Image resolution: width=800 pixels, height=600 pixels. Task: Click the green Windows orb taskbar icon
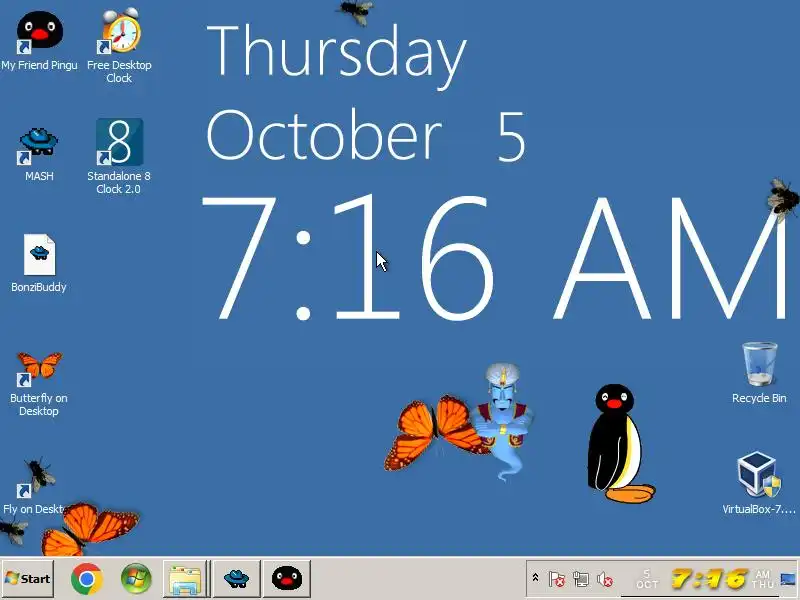(136, 579)
